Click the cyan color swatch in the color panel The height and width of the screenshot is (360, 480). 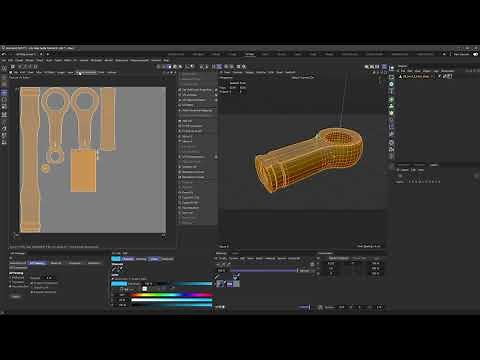[119, 284]
